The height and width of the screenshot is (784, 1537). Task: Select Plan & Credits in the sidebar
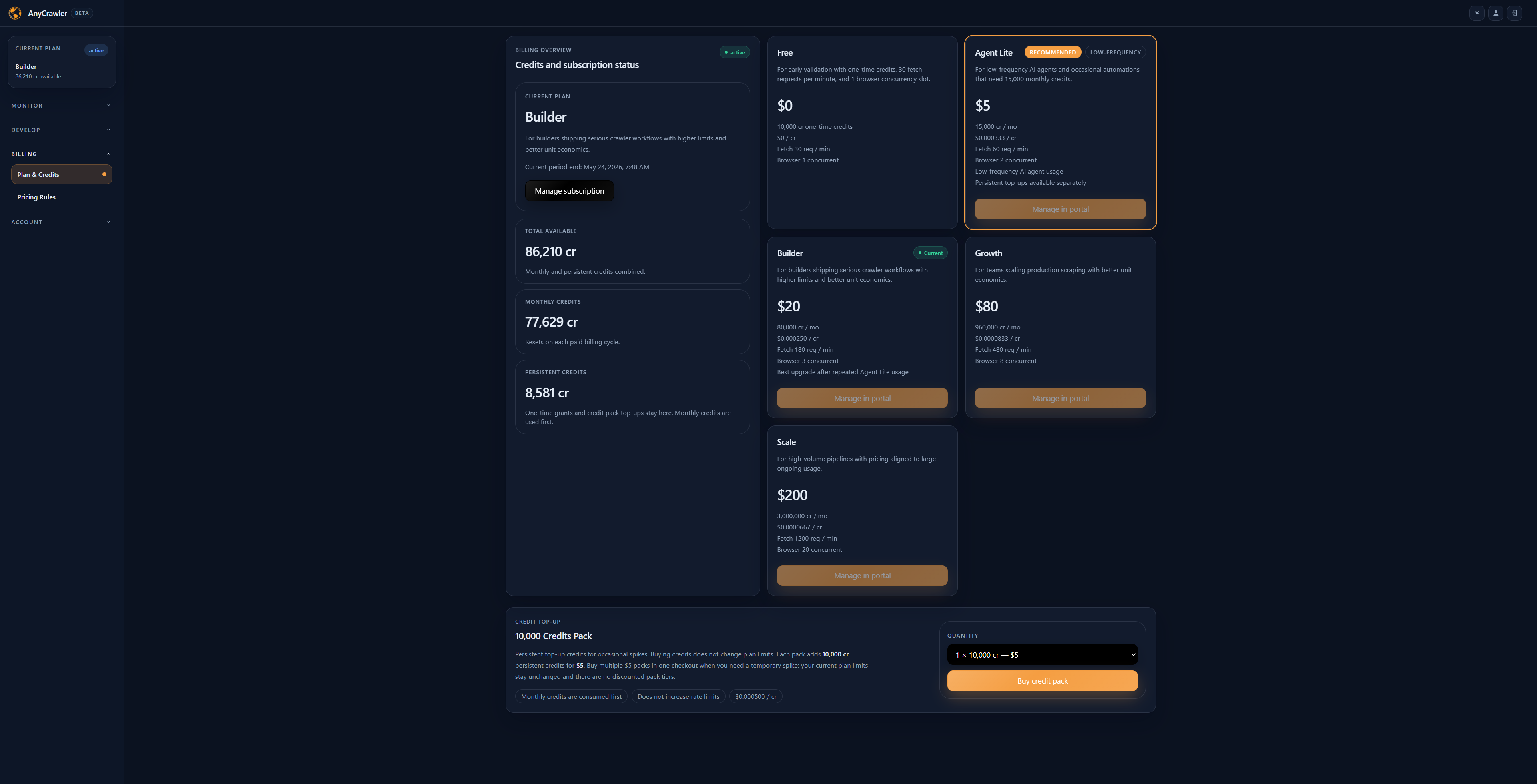[62, 175]
